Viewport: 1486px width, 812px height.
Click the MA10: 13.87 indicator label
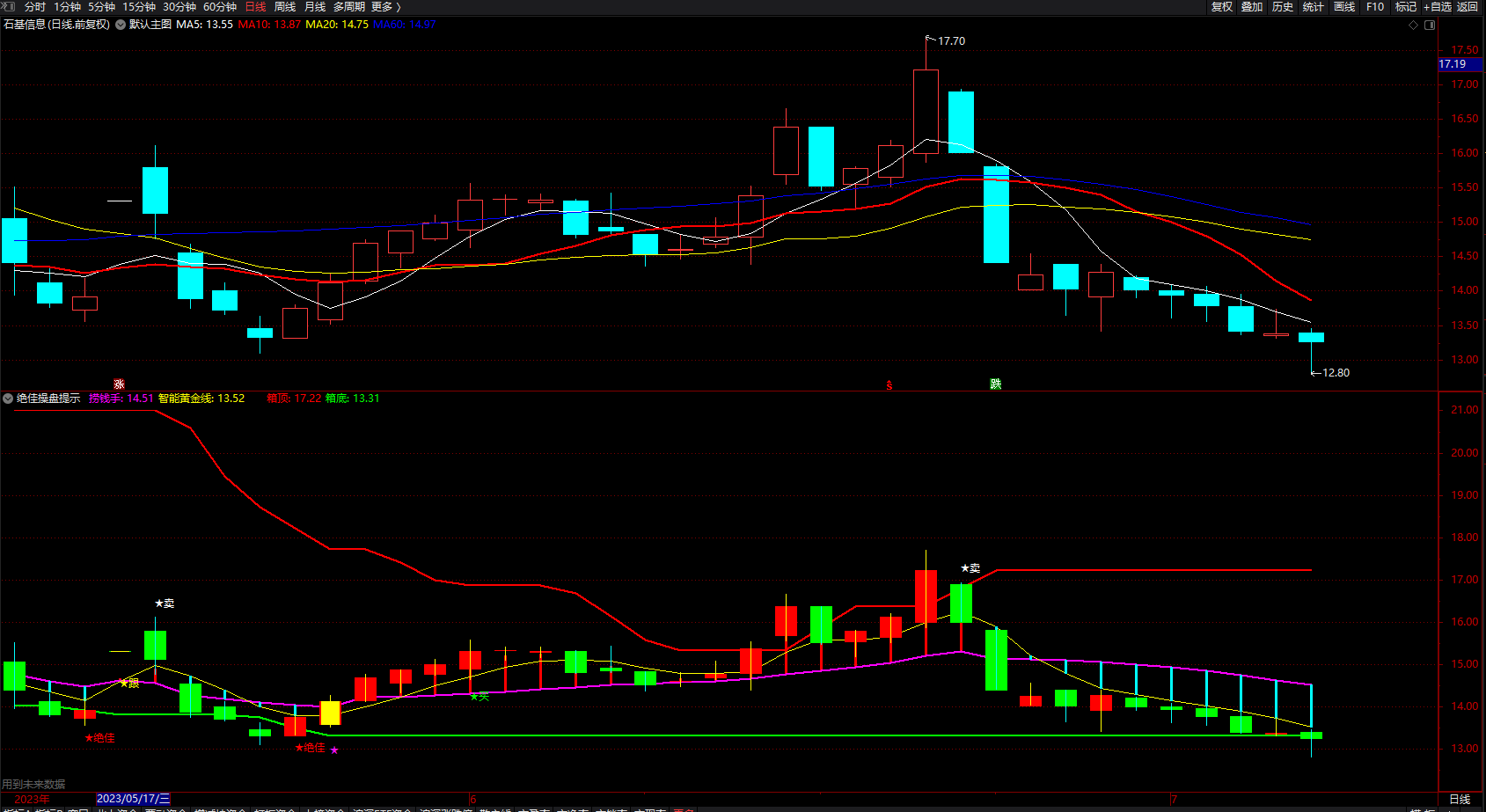click(x=269, y=25)
